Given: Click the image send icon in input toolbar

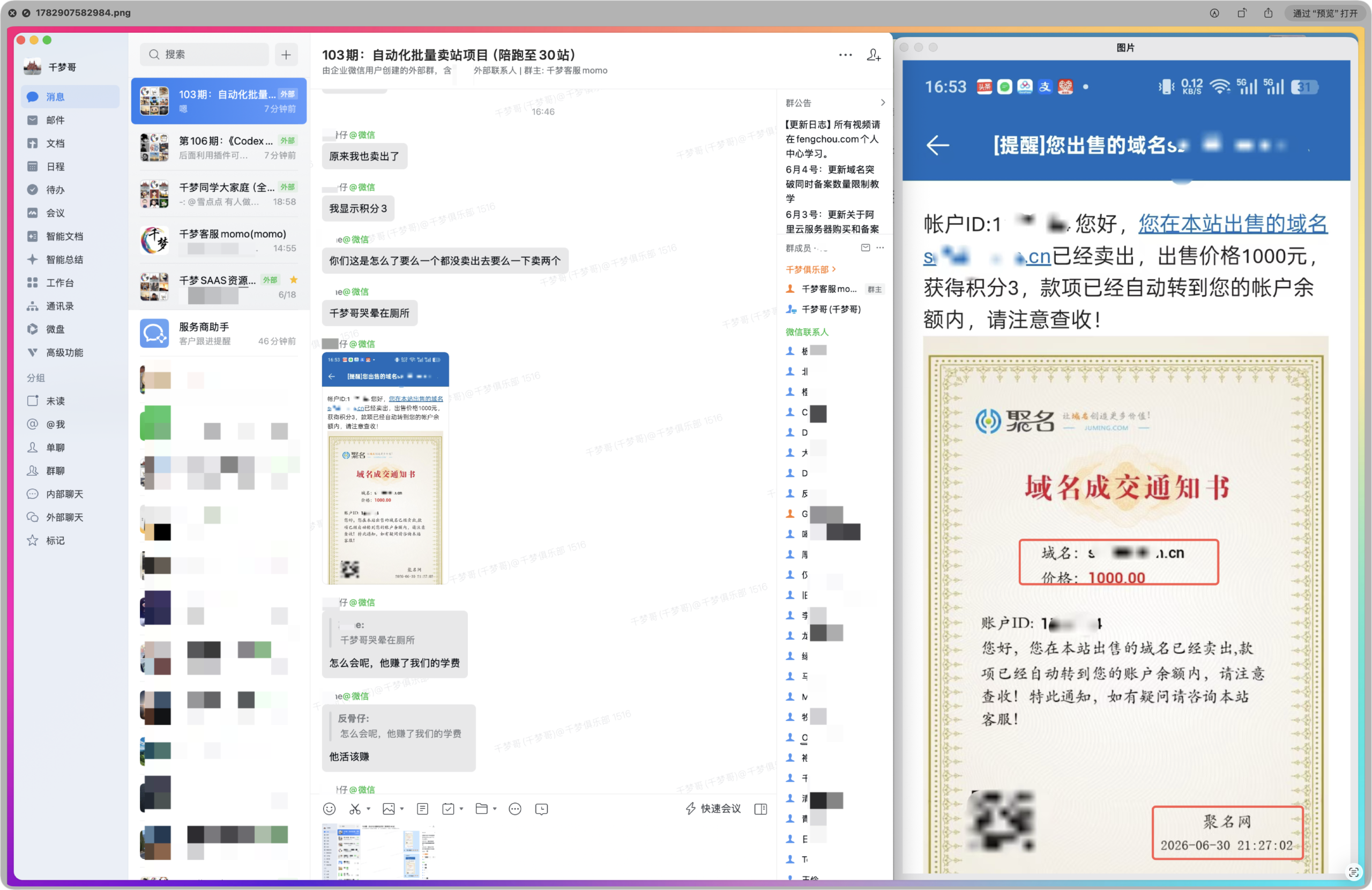Looking at the screenshot, I should pyautogui.click(x=389, y=809).
